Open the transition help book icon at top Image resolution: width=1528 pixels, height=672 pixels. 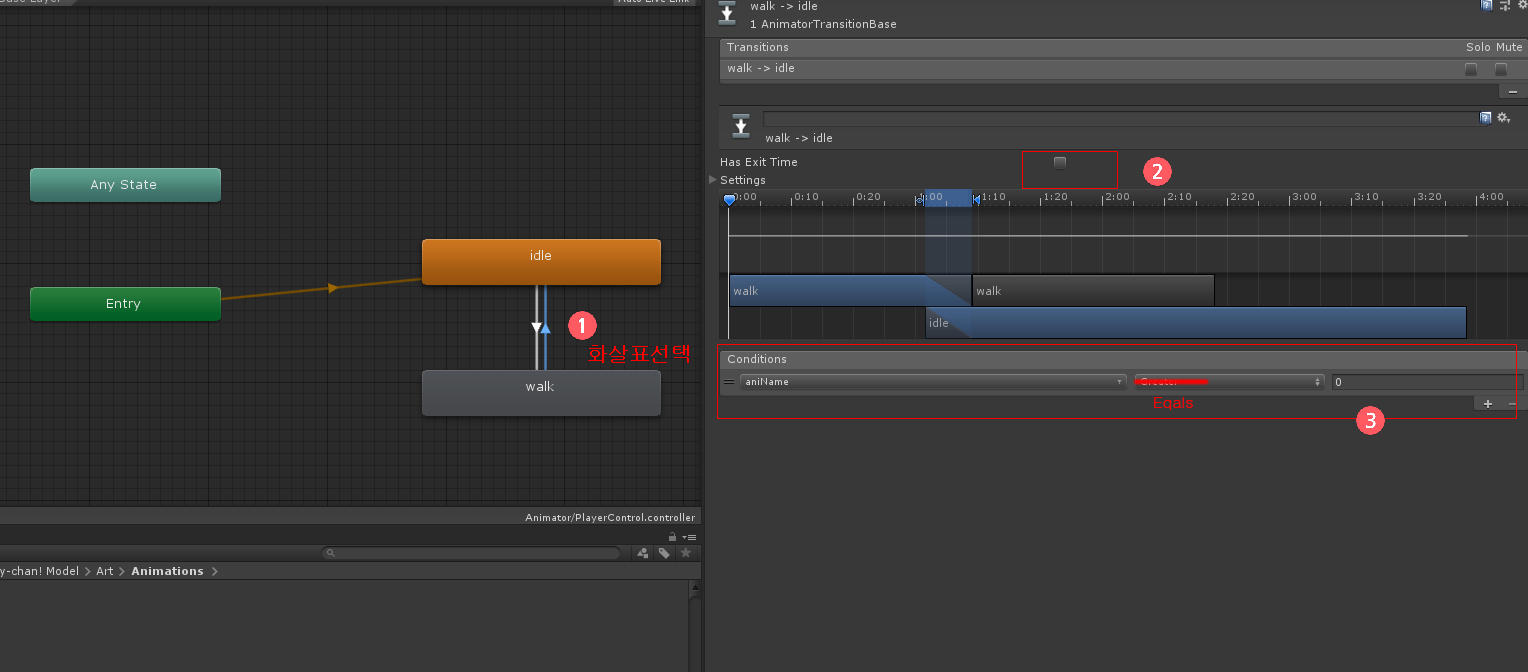(1487, 5)
